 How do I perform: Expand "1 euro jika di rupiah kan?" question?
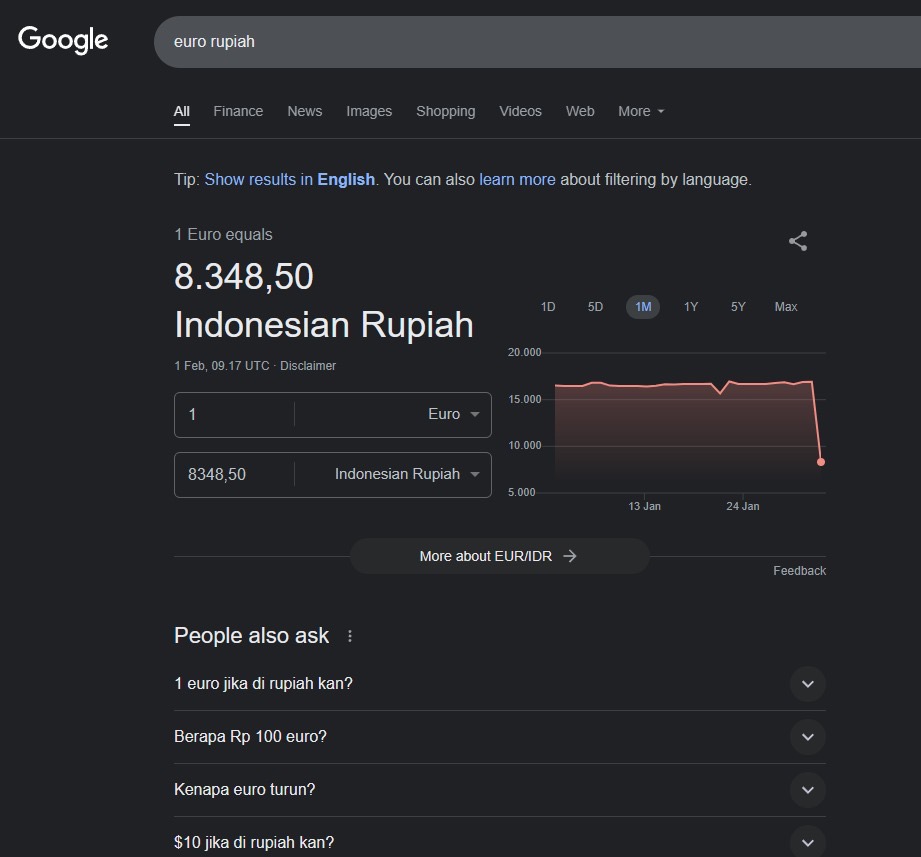[808, 684]
